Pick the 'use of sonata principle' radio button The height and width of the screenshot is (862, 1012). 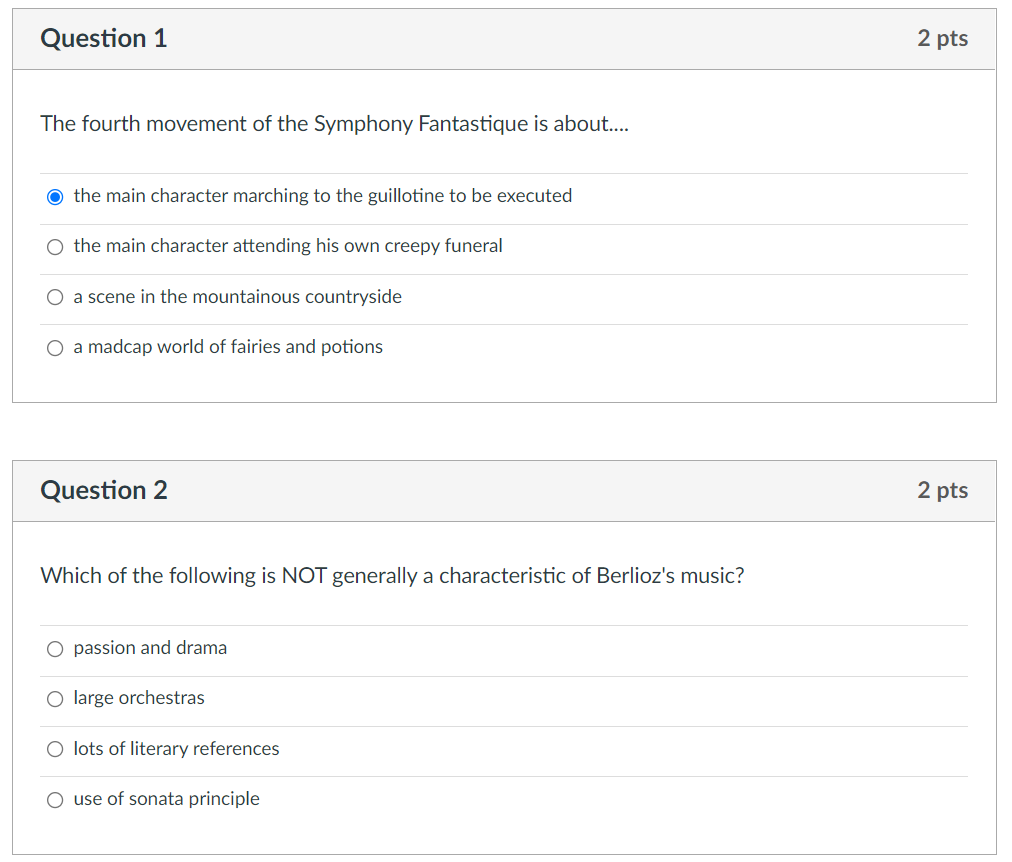click(x=55, y=800)
